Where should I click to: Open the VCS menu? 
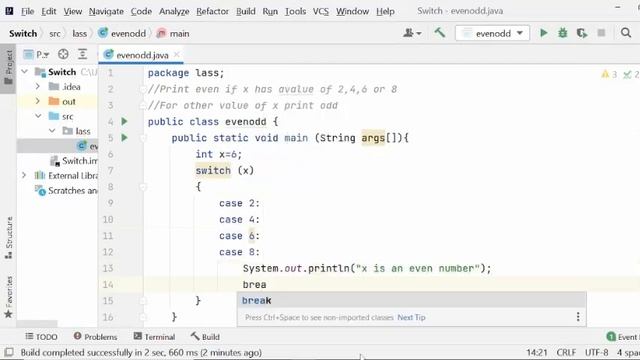click(x=321, y=11)
